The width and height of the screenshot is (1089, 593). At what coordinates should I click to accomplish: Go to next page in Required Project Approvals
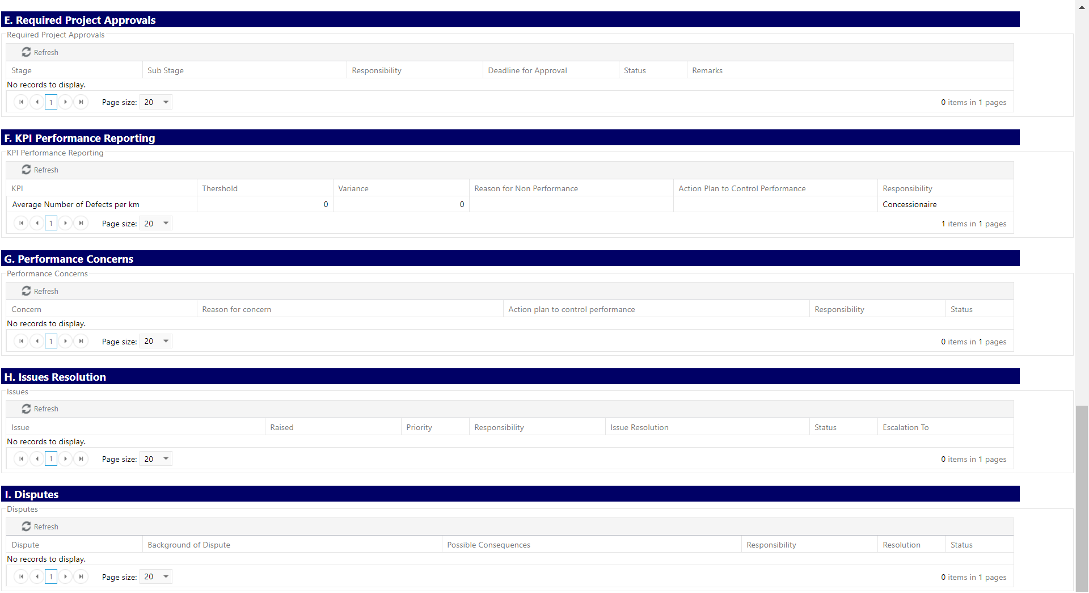point(65,102)
